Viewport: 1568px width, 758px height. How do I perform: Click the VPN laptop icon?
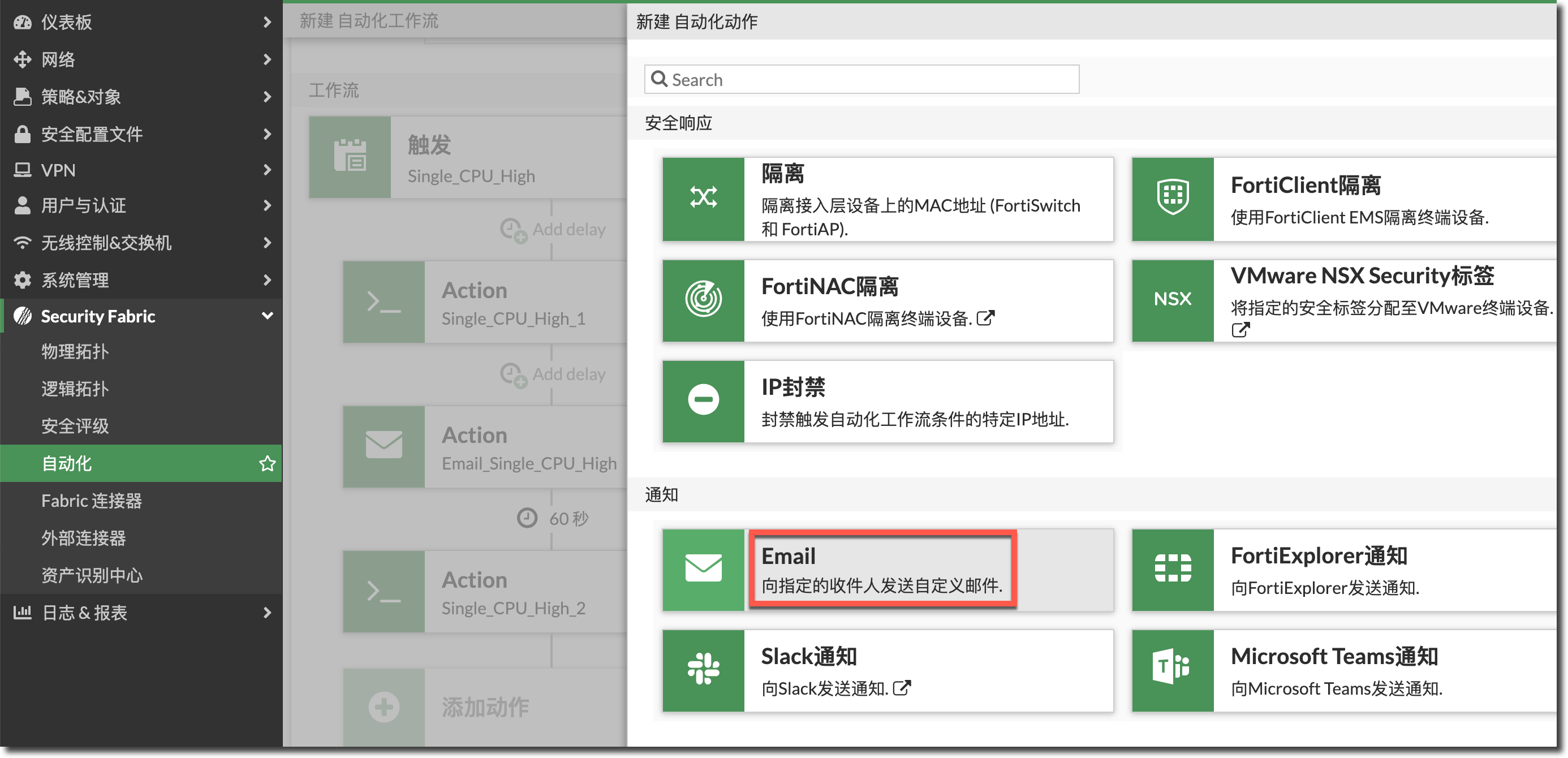pos(23,170)
